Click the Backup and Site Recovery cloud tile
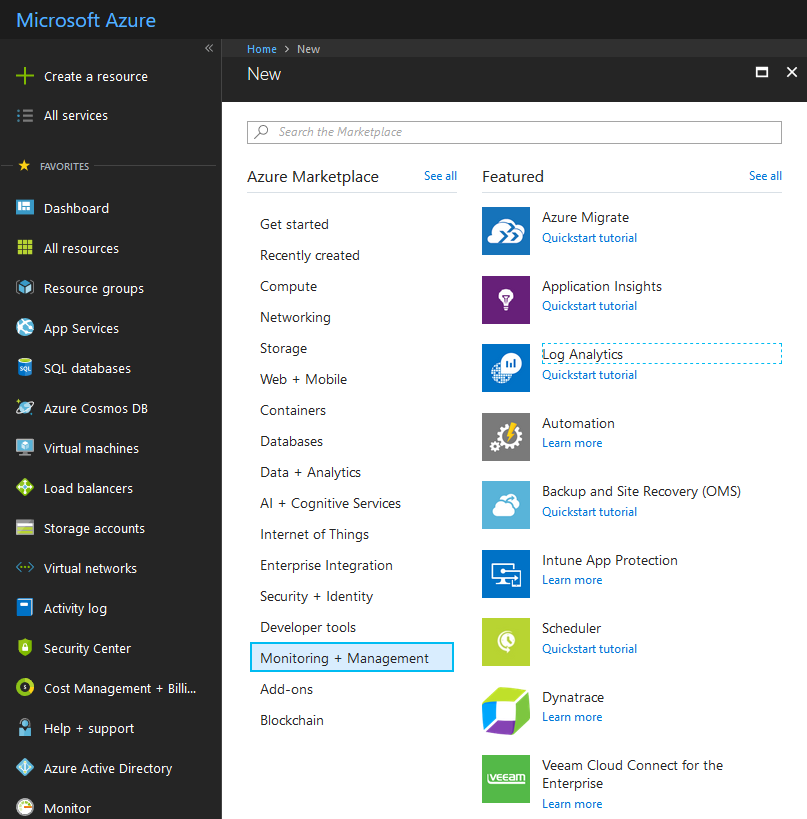The image size is (807, 819). [x=506, y=505]
